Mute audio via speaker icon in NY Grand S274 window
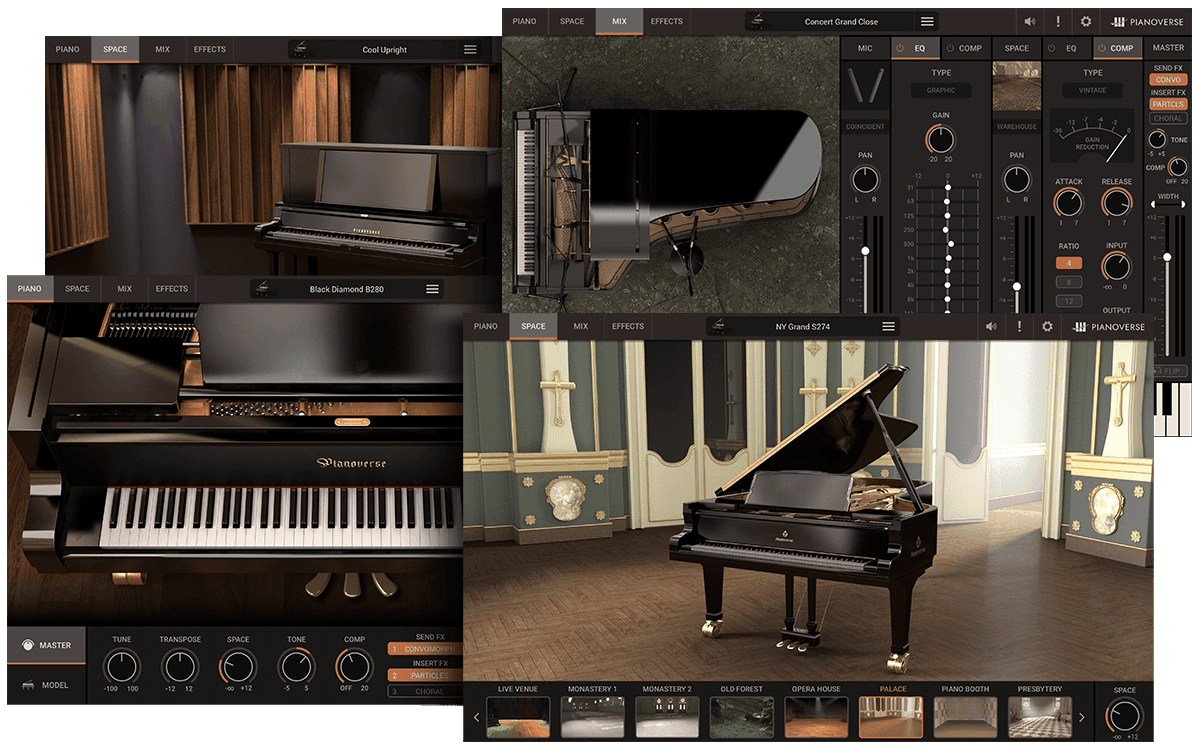The height and width of the screenshot is (750, 1200). [x=991, y=326]
